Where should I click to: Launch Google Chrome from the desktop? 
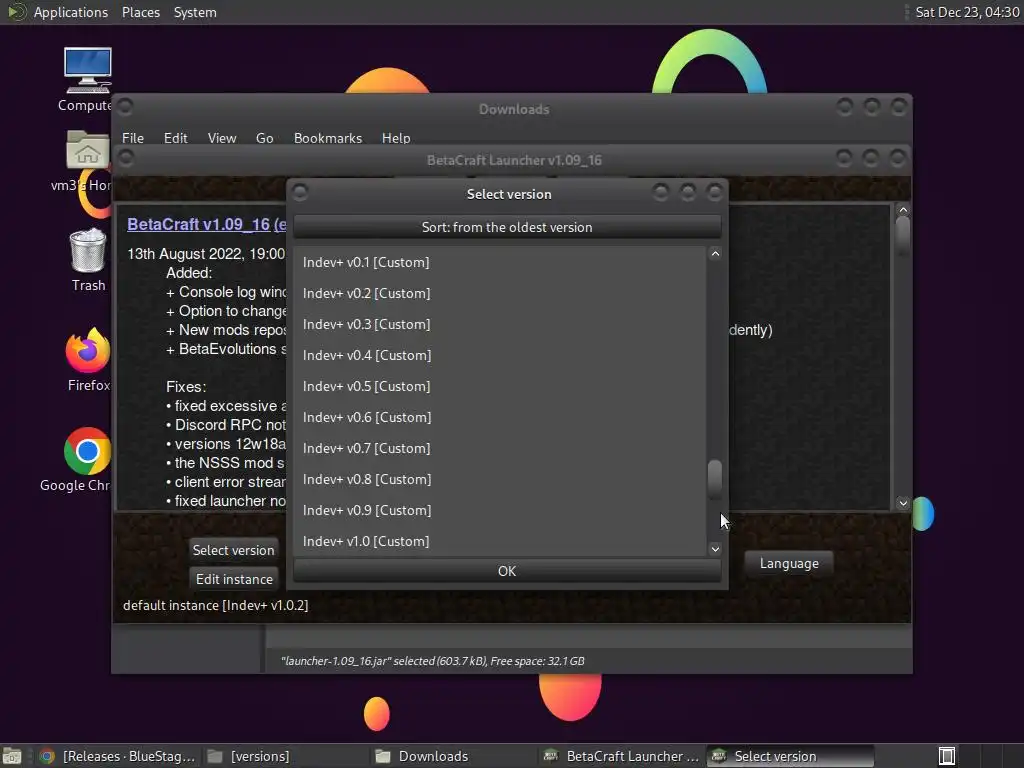(x=87, y=460)
